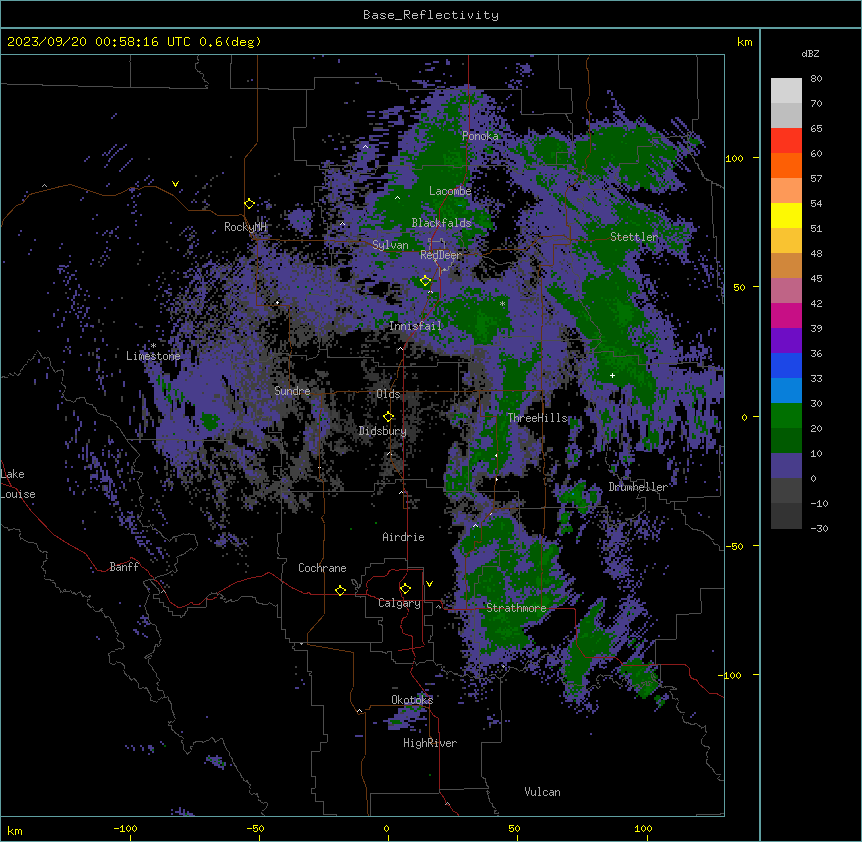Image resolution: width=862 pixels, height=842 pixels.
Task: Select the Olds town label
Action: click(x=388, y=394)
